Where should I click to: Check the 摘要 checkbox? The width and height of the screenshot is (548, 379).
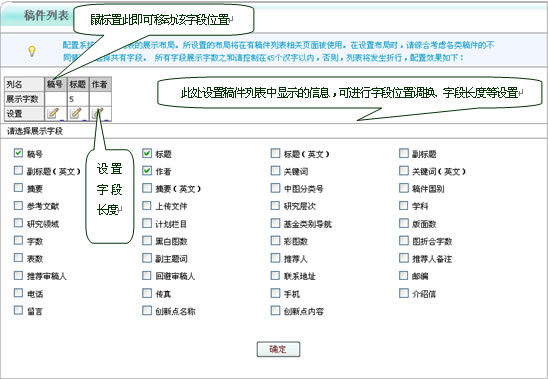click(18, 188)
